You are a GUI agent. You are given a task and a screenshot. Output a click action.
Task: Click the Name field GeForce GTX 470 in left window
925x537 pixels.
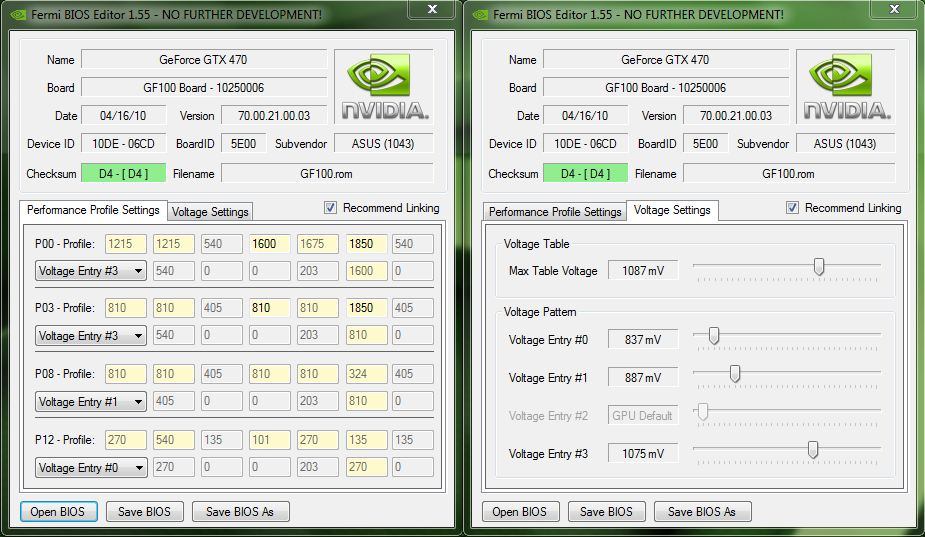coord(204,60)
